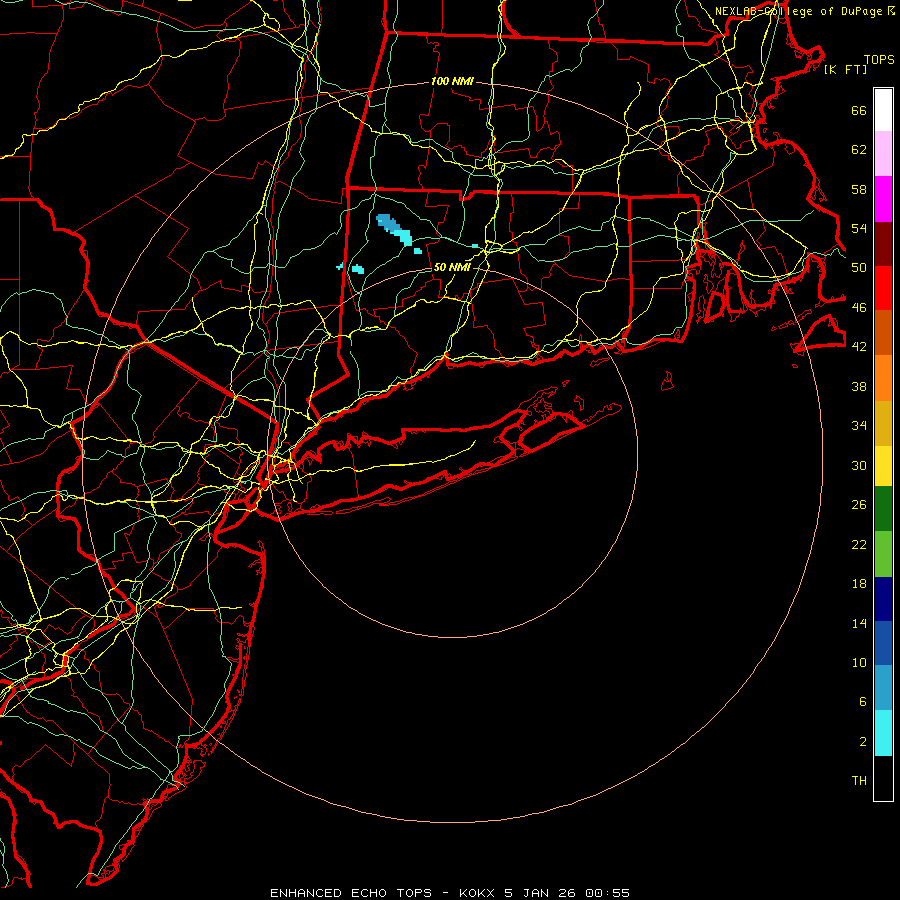
Task: Click the bright red legend swatch
Action: click(x=883, y=288)
